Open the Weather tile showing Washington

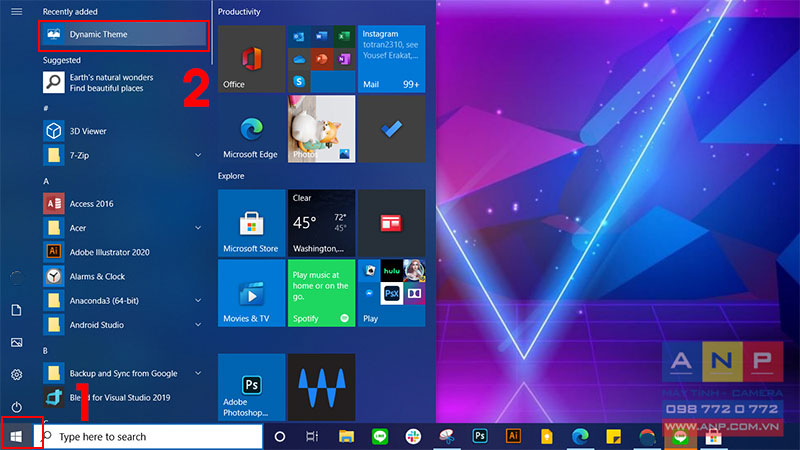click(x=321, y=223)
